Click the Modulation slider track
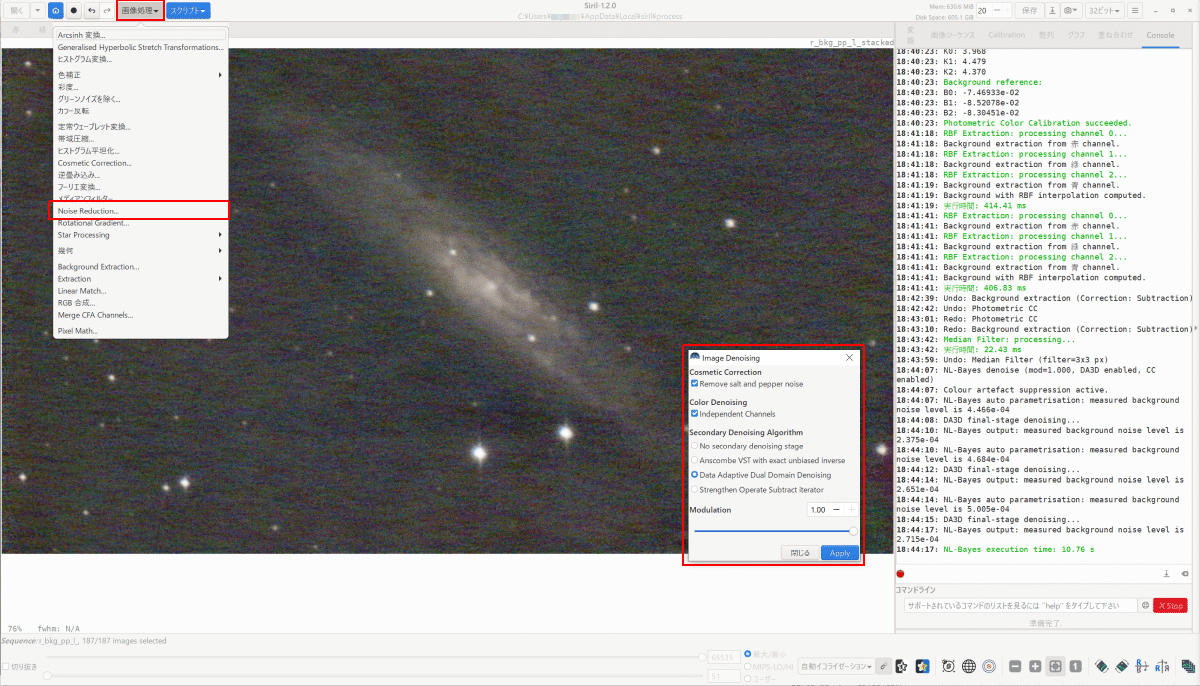Viewport: 1200px width, 686px height. click(774, 531)
